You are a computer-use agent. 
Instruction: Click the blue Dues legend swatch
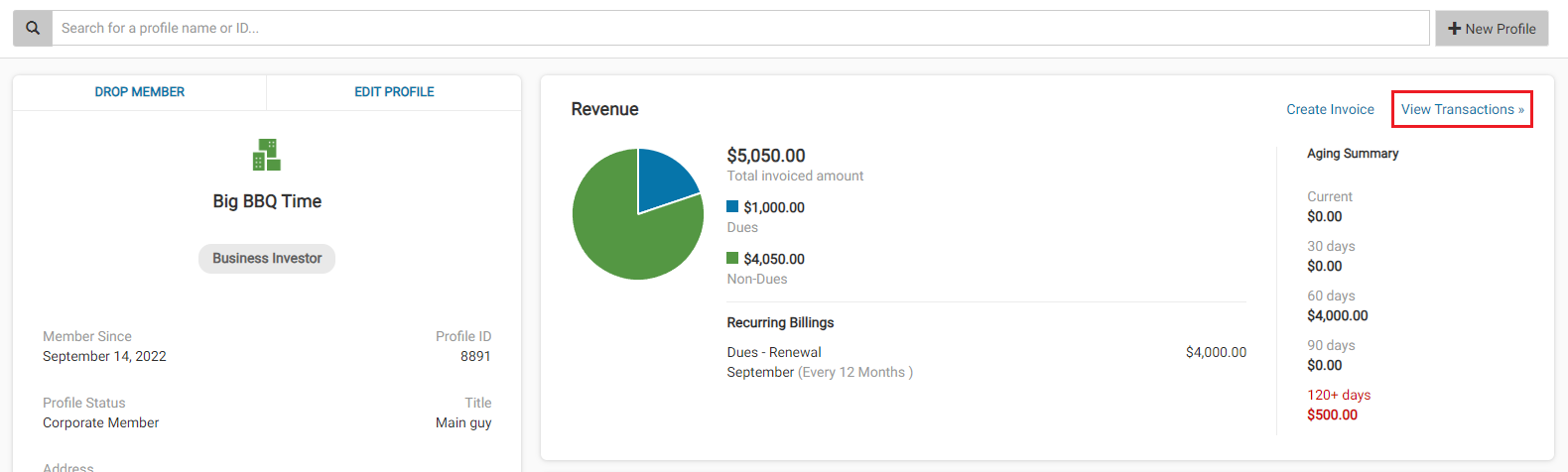click(x=732, y=206)
